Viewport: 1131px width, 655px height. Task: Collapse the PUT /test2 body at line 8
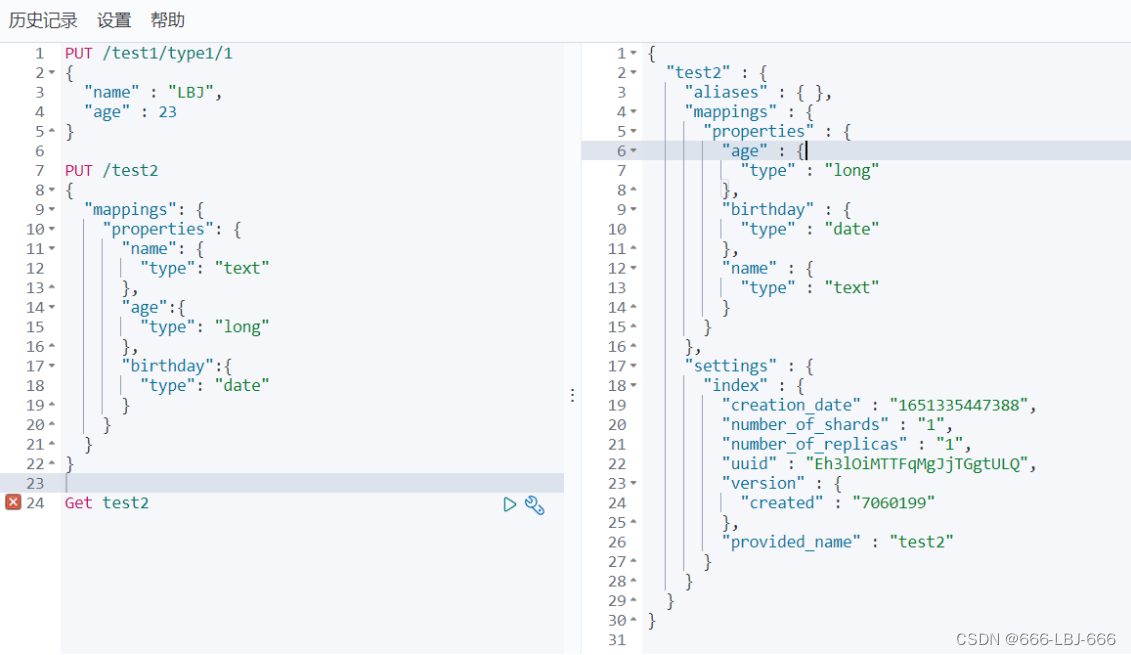(52, 190)
